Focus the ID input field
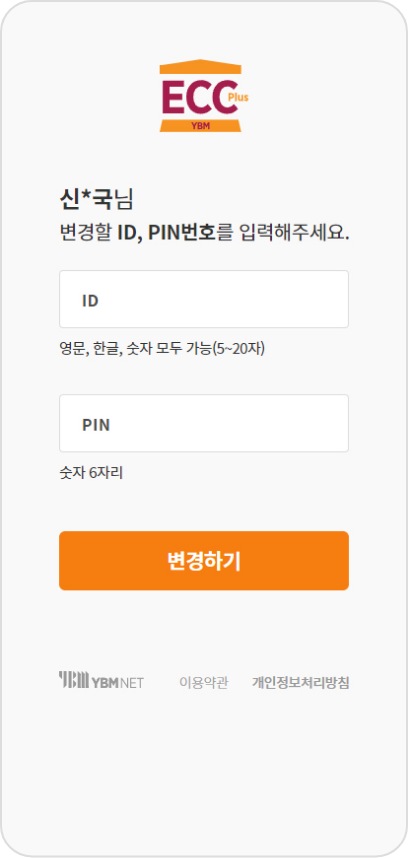 point(204,299)
